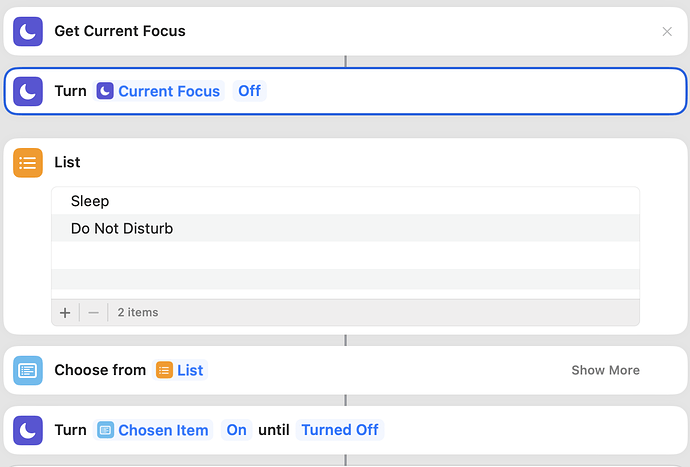Toggle the On parameter for Chosen Item

coord(236,430)
